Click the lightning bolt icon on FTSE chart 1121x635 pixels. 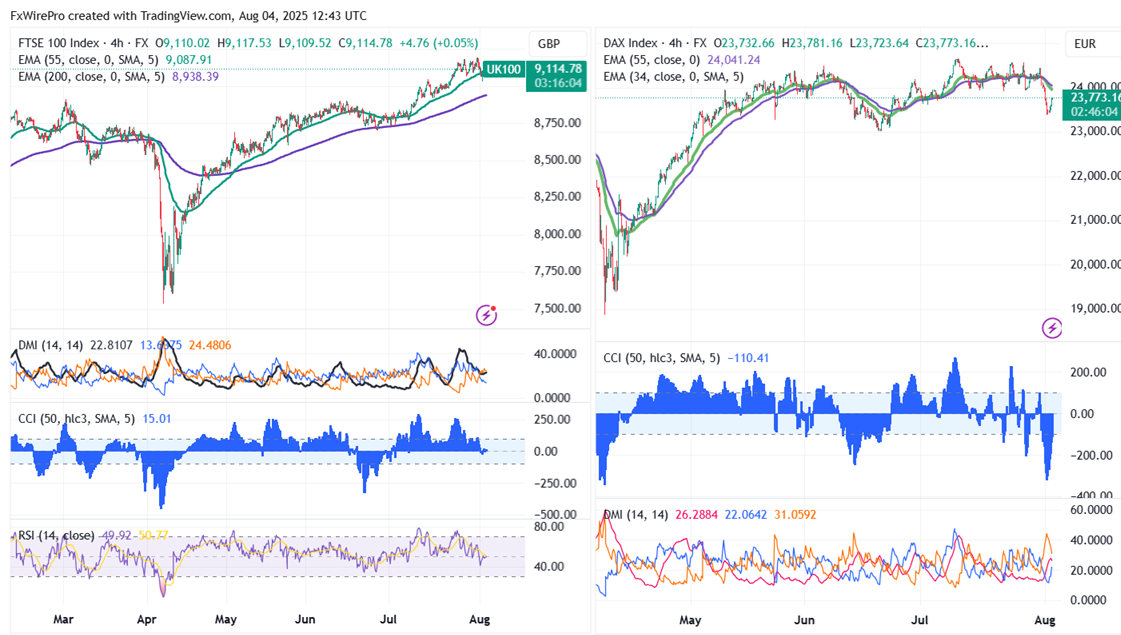[x=487, y=314]
